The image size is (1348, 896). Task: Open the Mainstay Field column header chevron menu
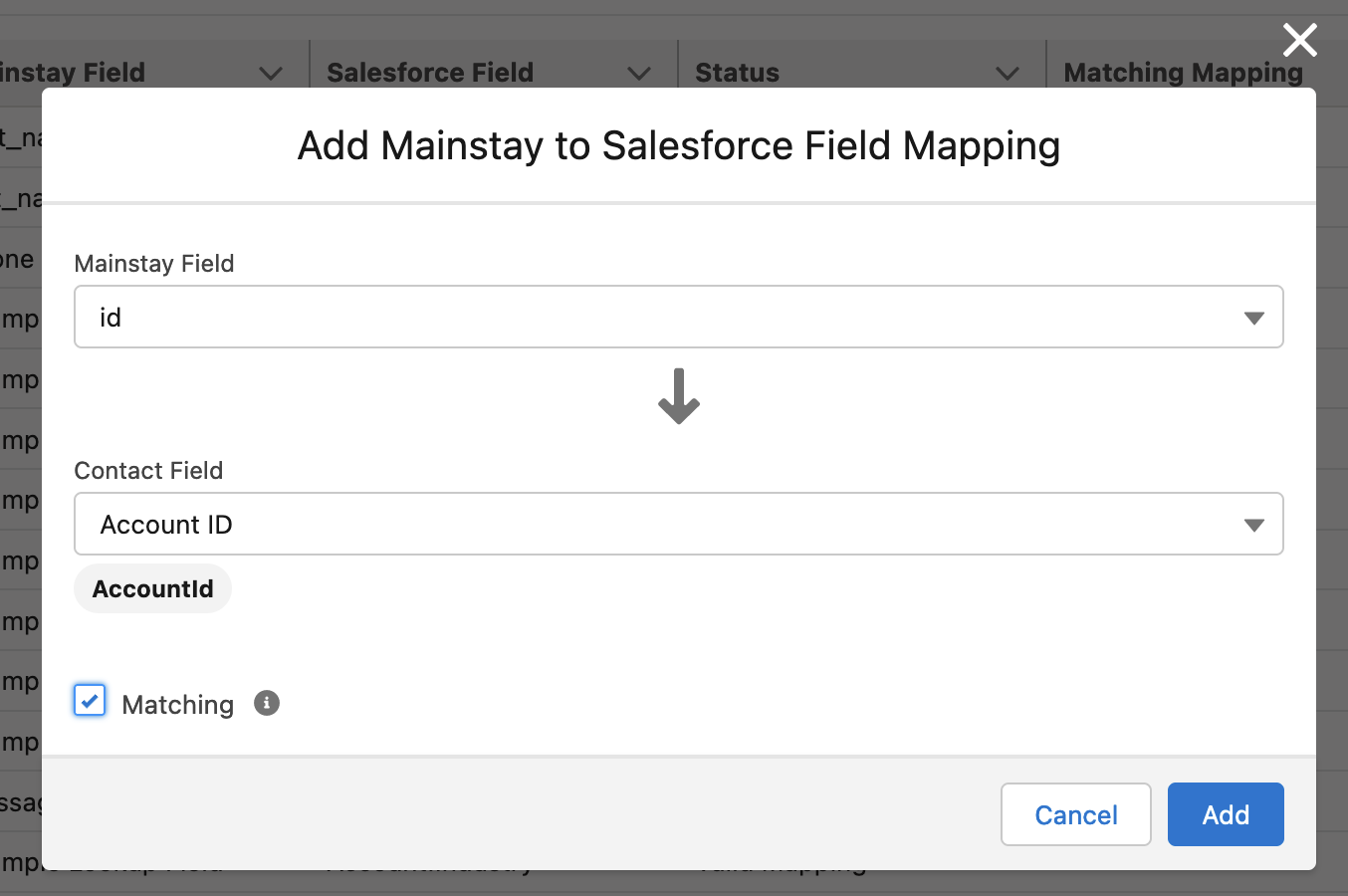[271, 73]
